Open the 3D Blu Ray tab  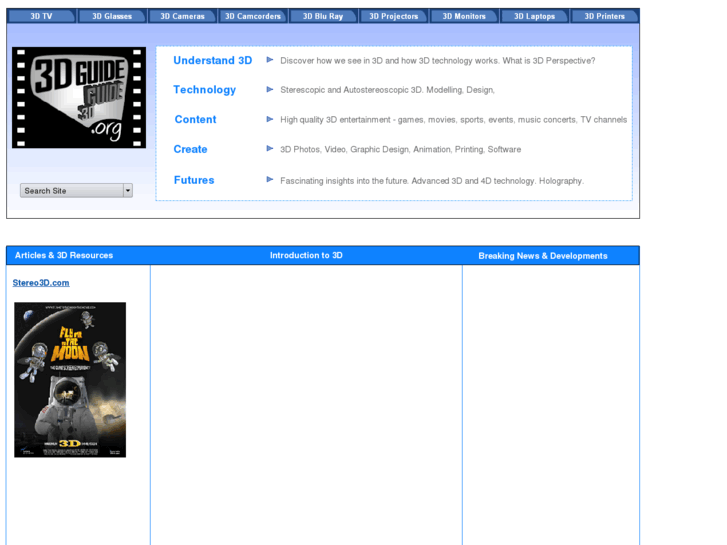pos(323,16)
